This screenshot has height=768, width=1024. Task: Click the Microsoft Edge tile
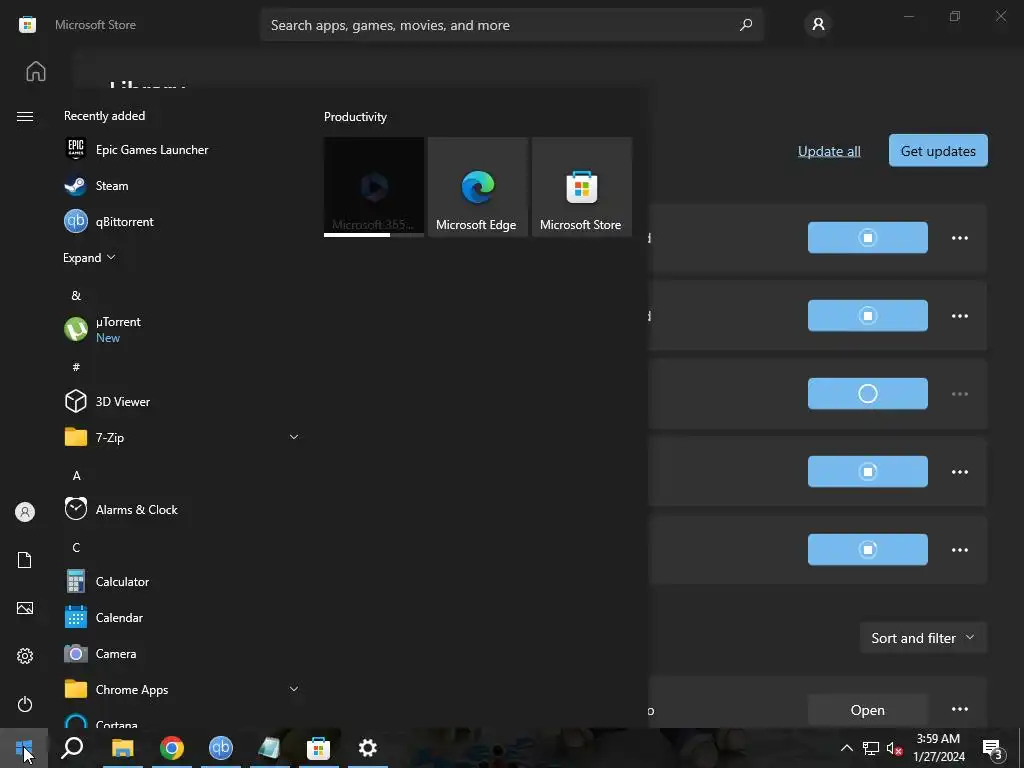[x=477, y=187]
